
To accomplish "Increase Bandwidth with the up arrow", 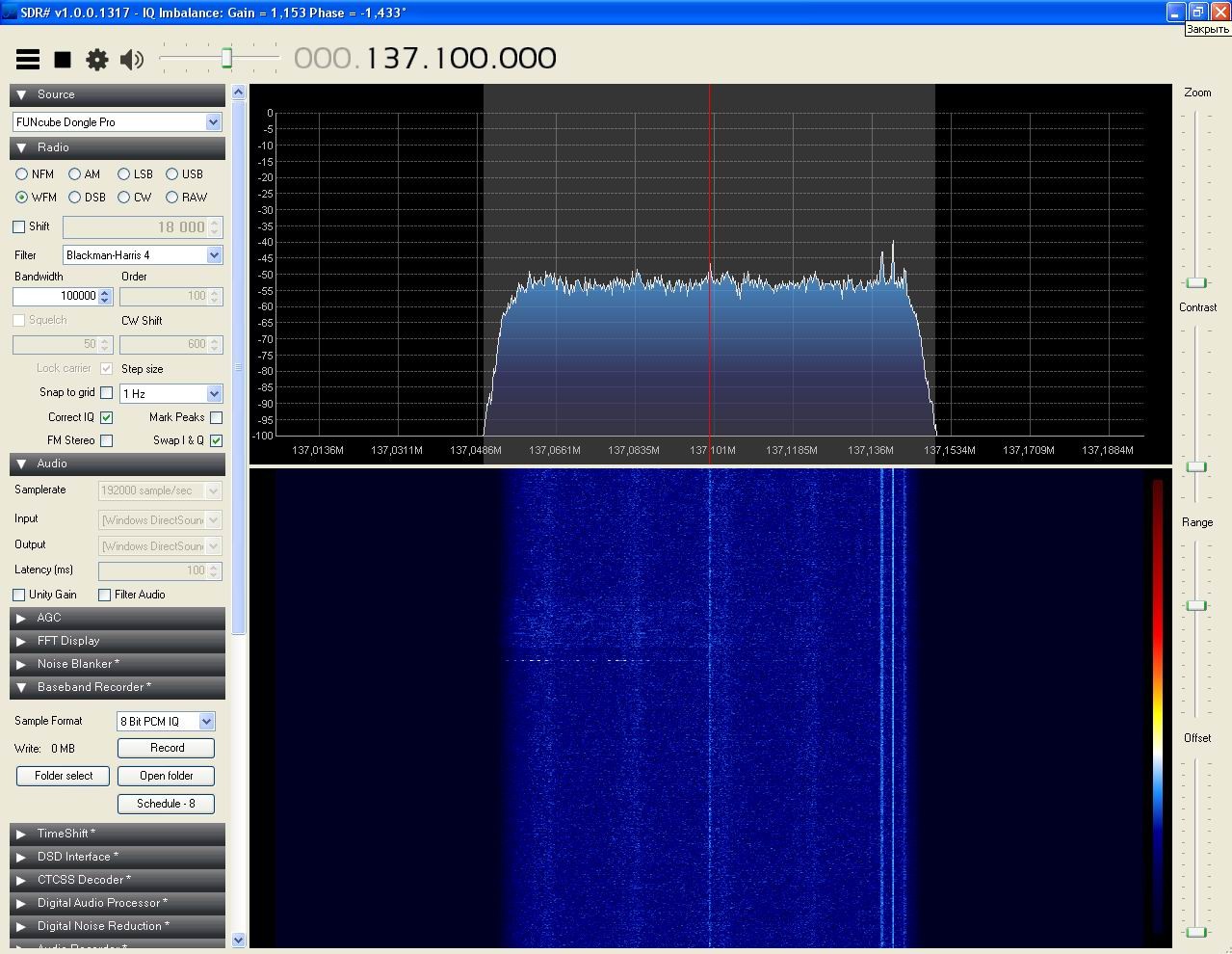I will pyautogui.click(x=105, y=292).
